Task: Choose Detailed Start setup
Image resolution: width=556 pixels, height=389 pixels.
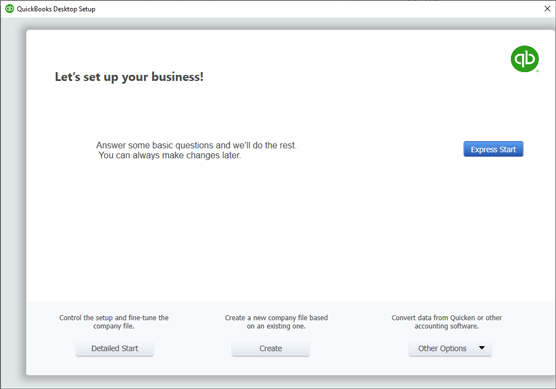Action: click(x=115, y=349)
